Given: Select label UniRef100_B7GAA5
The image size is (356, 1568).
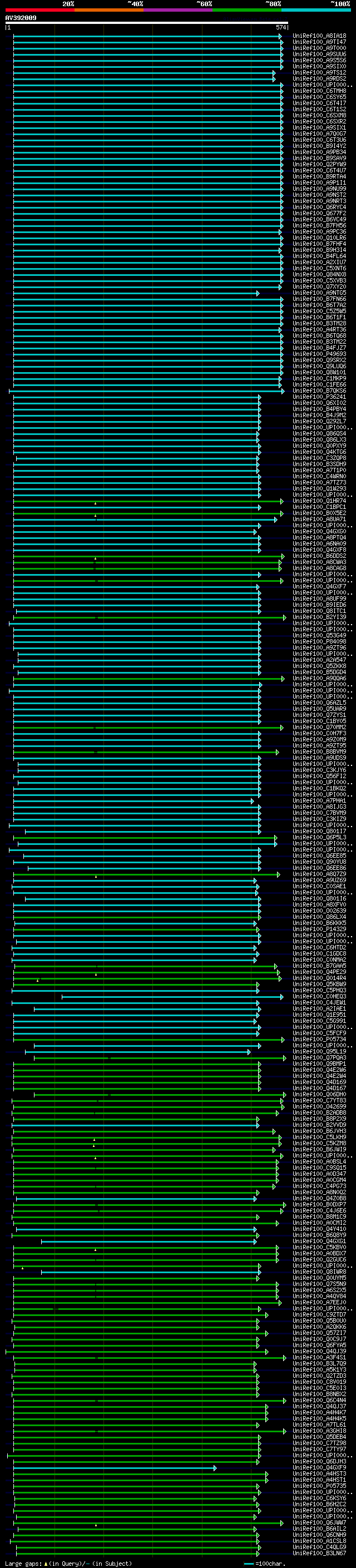Looking at the screenshot, I should (x=319, y=966).
